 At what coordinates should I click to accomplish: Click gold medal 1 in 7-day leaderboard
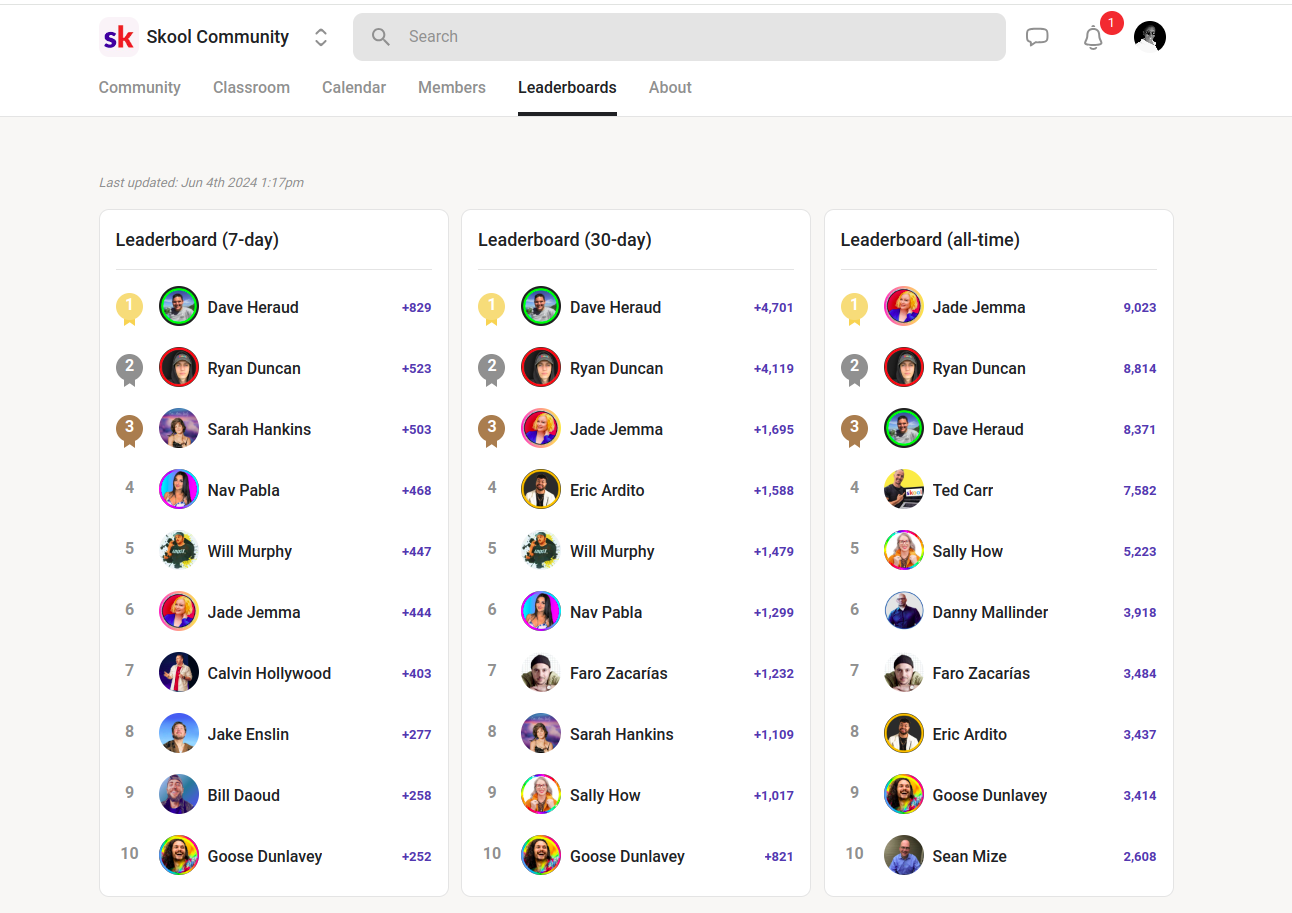tap(129, 309)
